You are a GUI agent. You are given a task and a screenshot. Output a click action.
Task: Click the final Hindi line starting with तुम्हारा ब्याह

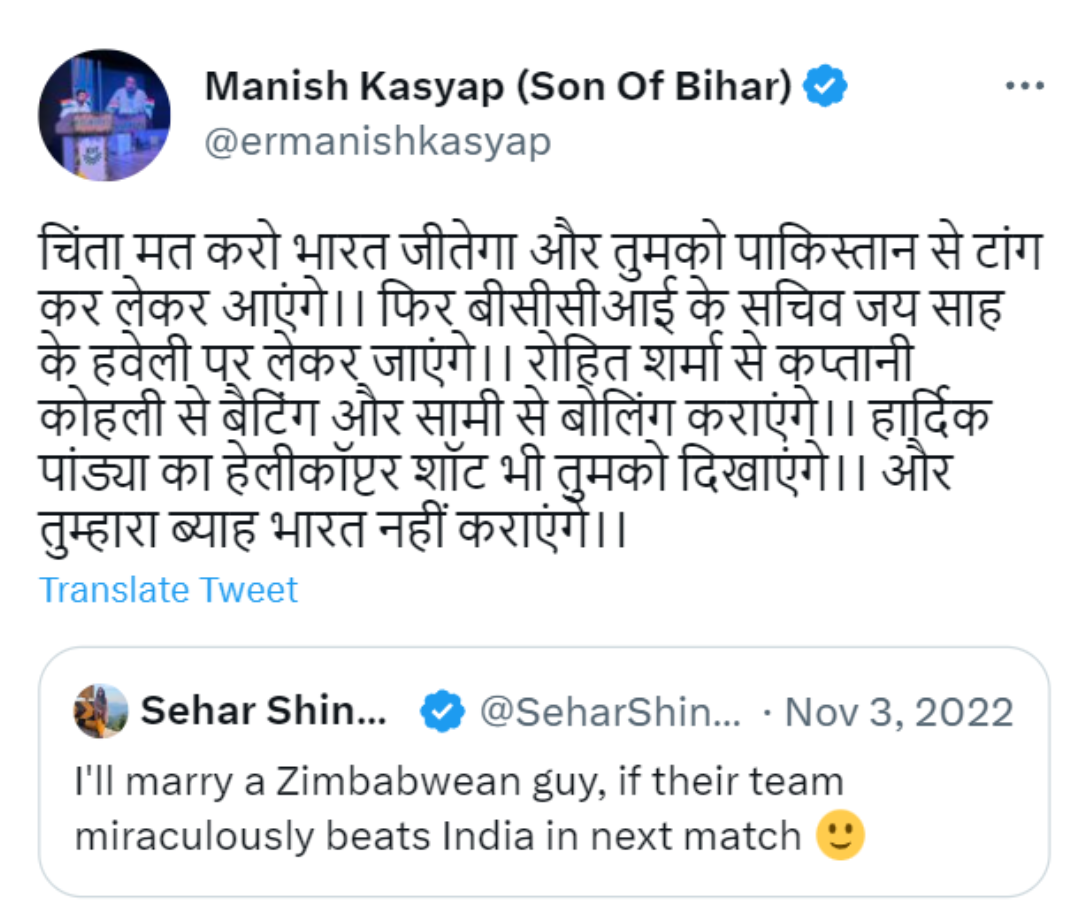tap(334, 530)
